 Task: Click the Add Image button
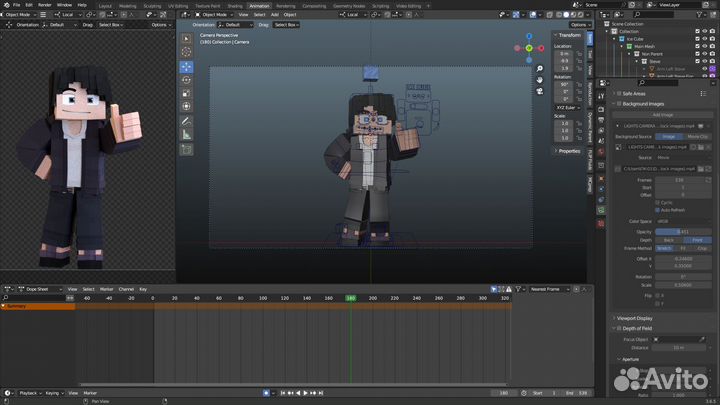[663, 115]
